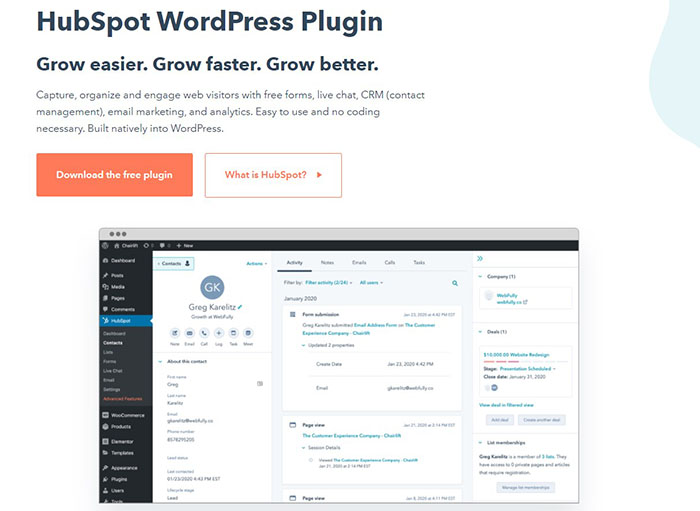This screenshot has height=511, width=700.
Task: Collapse the Updated 2 properties expander
Action: [x=304, y=345]
